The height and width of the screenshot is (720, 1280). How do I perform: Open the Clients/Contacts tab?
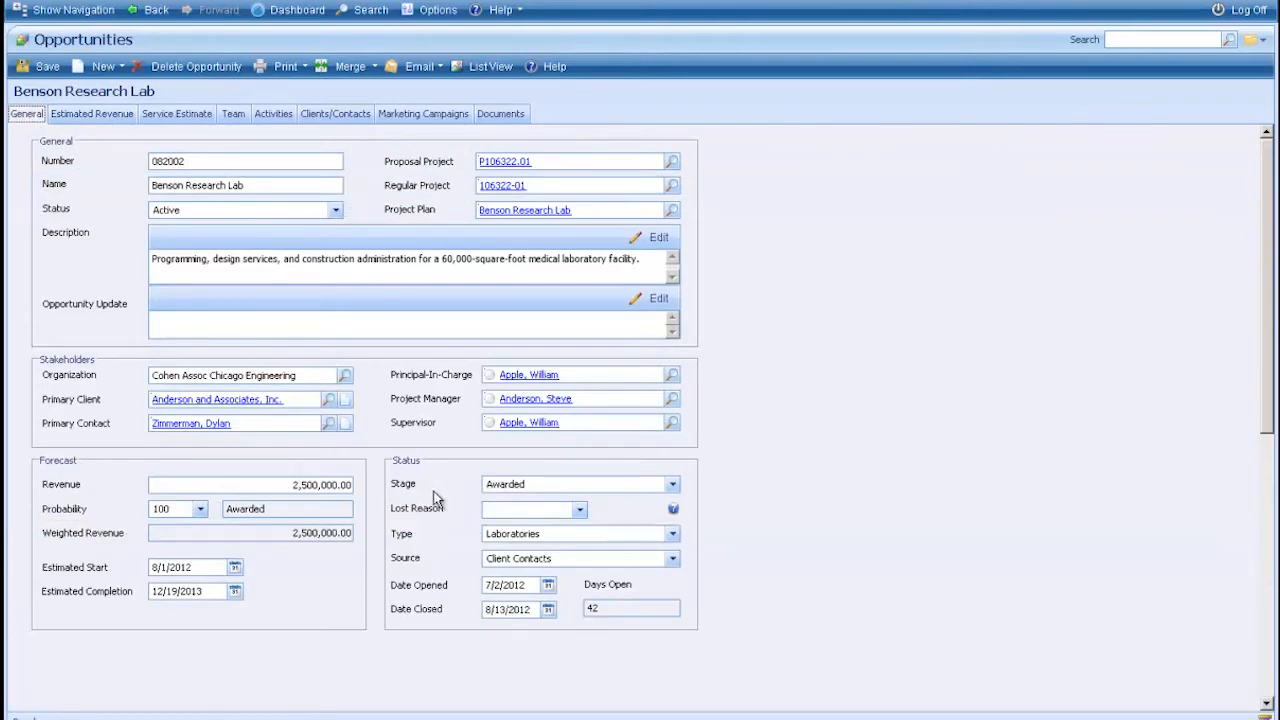[x=335, y=114]
